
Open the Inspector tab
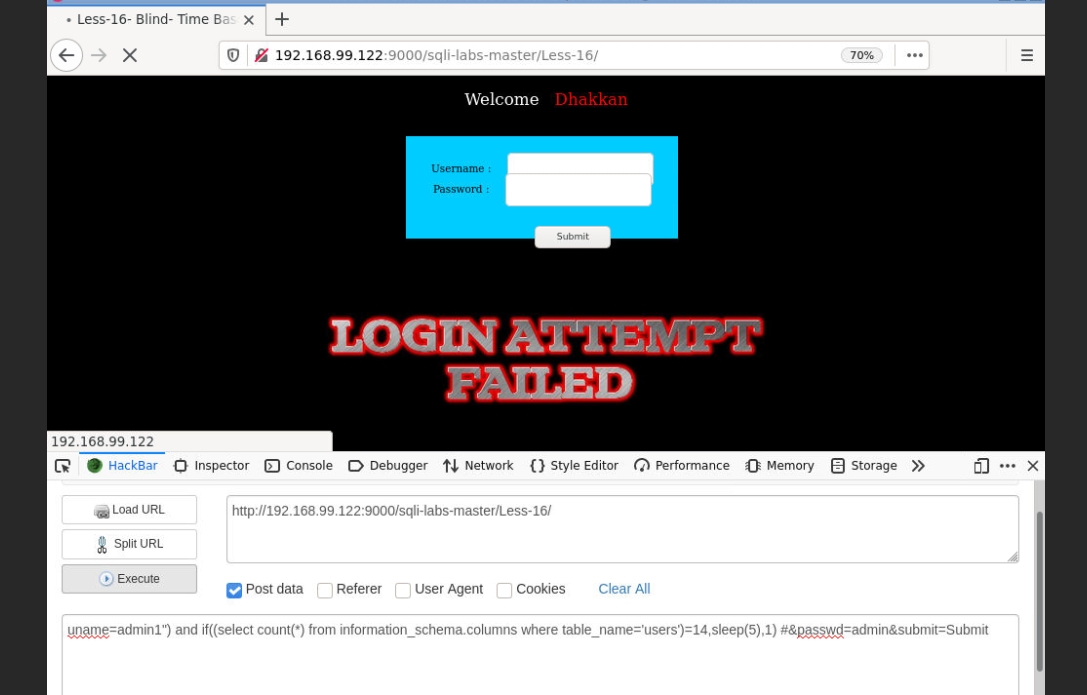click(x=211, y=466)
